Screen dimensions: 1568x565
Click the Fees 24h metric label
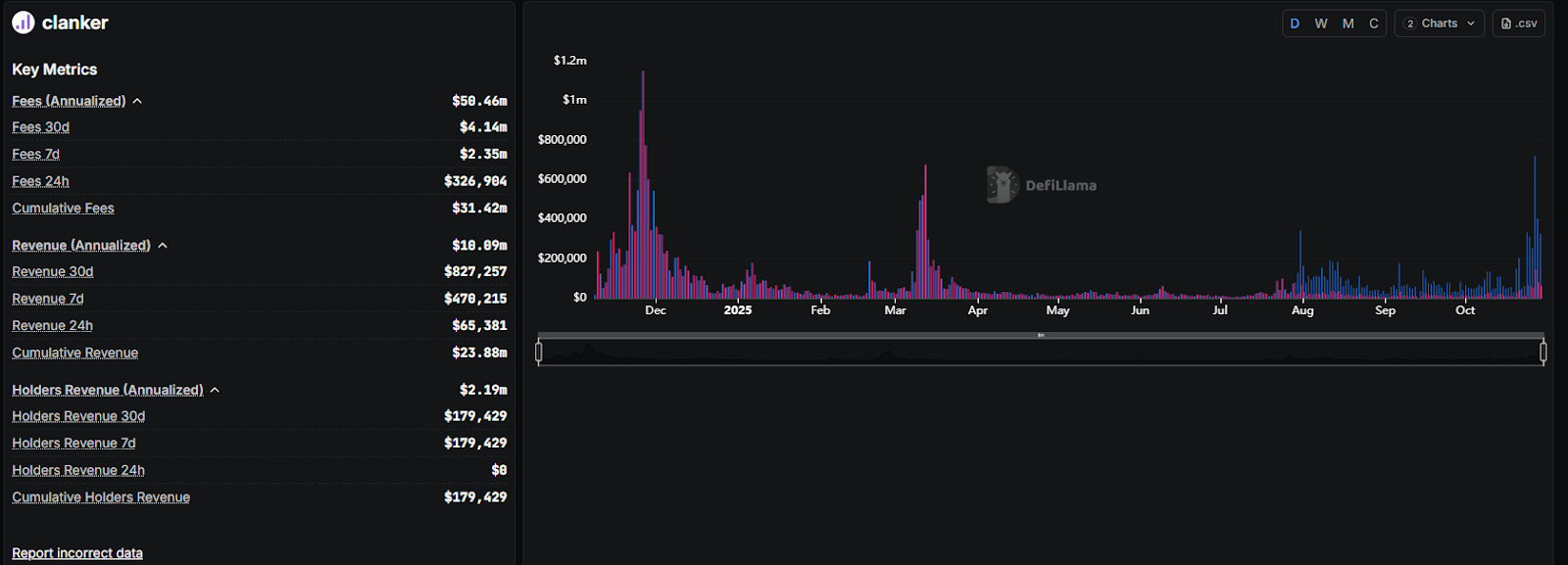(40, 182)
